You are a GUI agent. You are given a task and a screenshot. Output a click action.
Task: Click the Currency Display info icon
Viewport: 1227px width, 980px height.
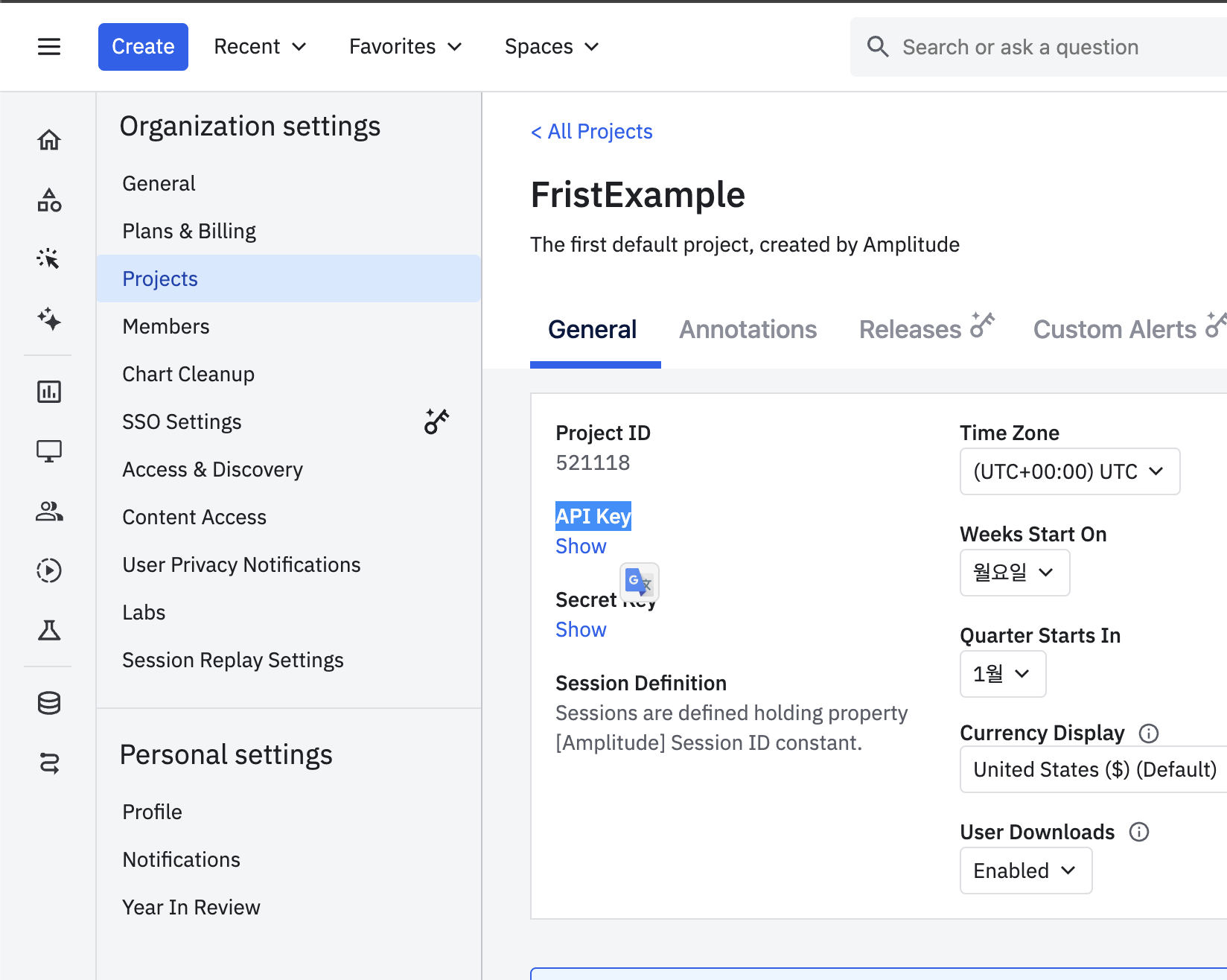coord(1149,734)
